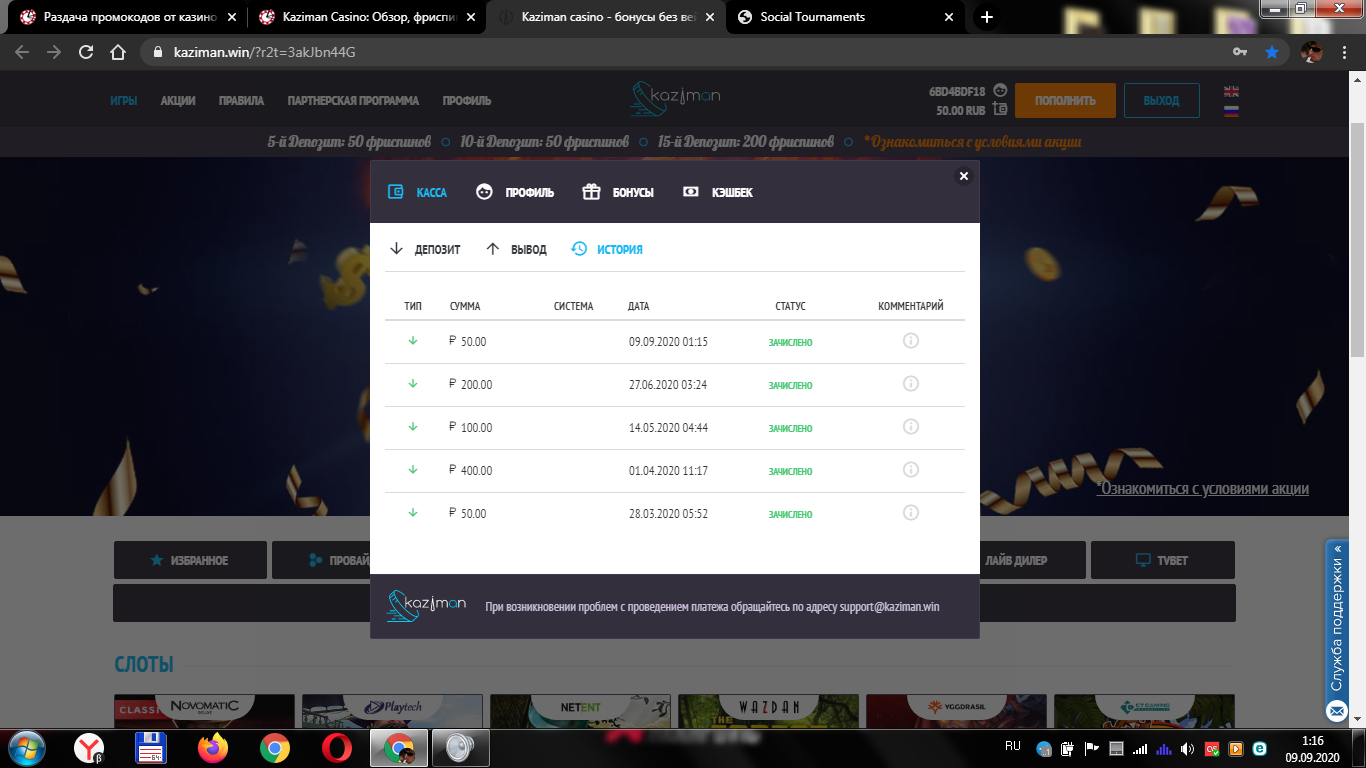The image size is (1366, 768).
Task: View comment info for 27.06.2020 transaction
Action: 911,384
